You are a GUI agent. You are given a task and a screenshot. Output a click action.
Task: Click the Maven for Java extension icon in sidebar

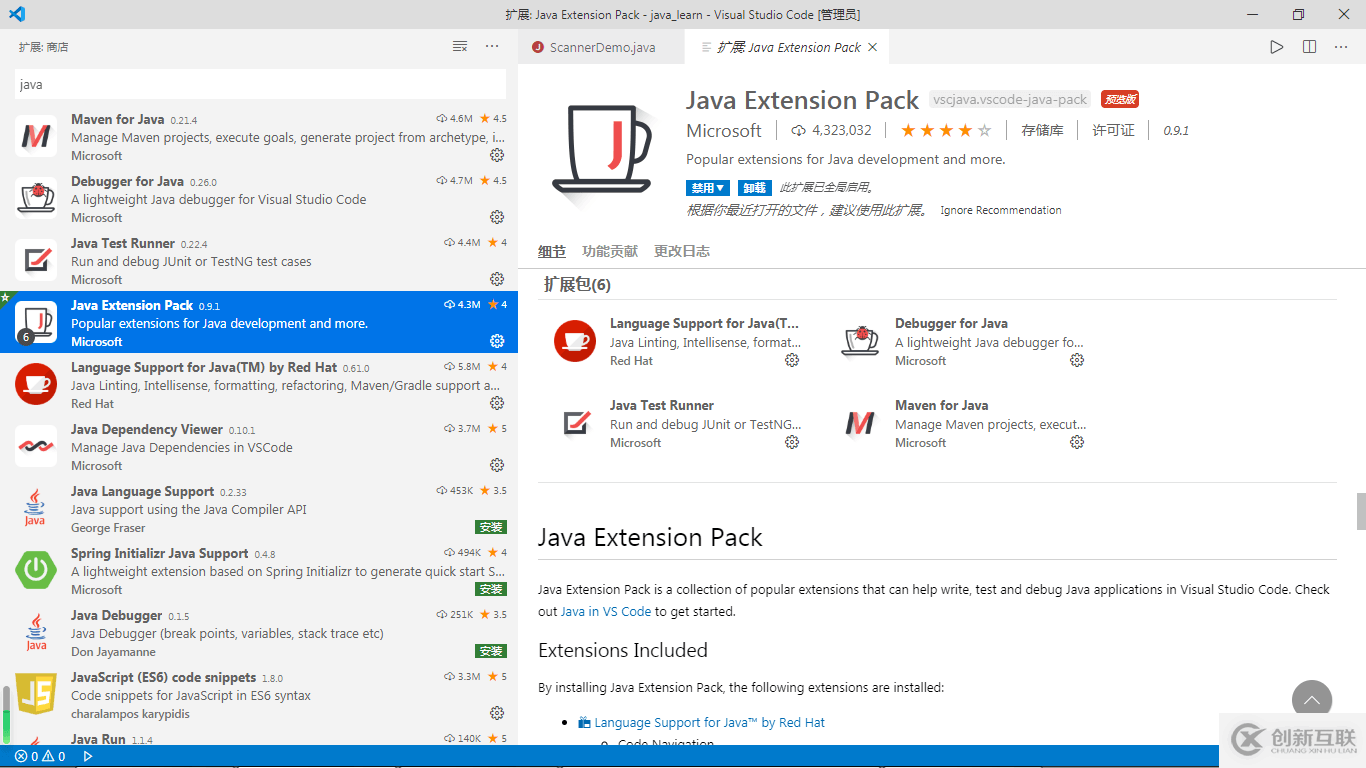[36, 136]
